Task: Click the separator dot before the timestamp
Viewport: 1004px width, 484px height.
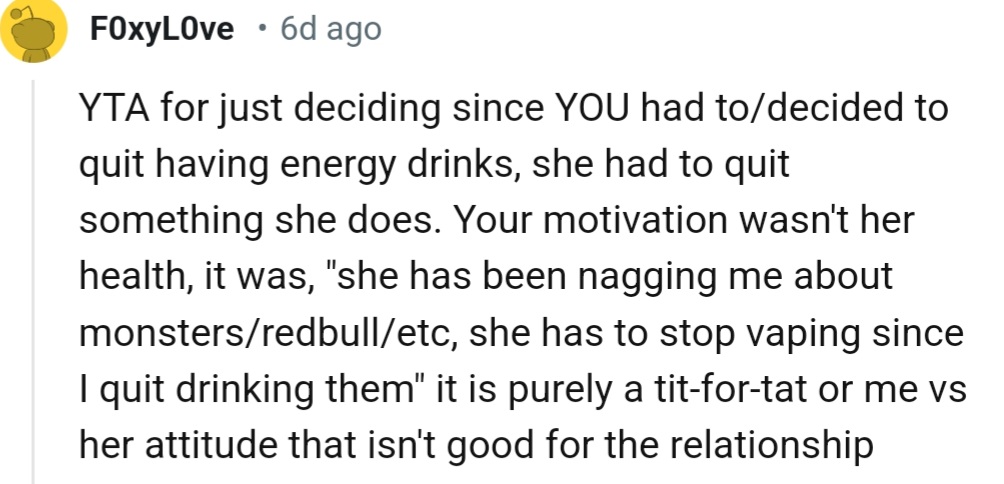Action: (259, 30)
